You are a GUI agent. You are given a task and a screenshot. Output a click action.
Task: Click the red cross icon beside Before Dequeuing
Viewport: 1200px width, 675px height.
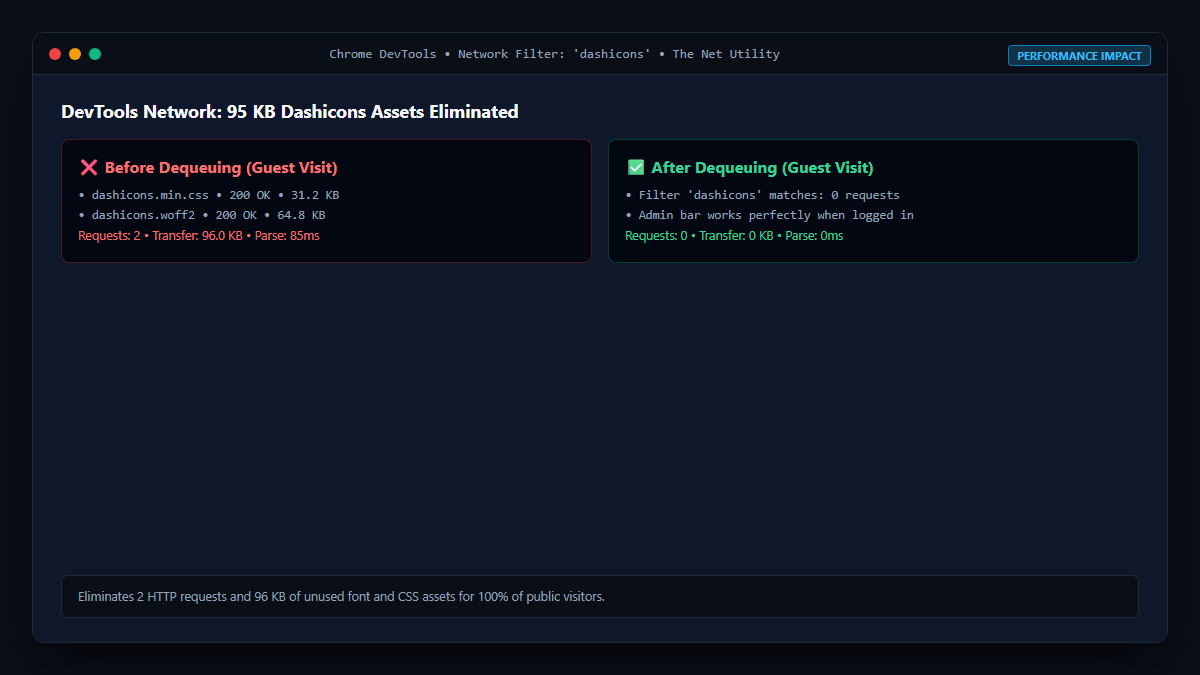(88, 168)
